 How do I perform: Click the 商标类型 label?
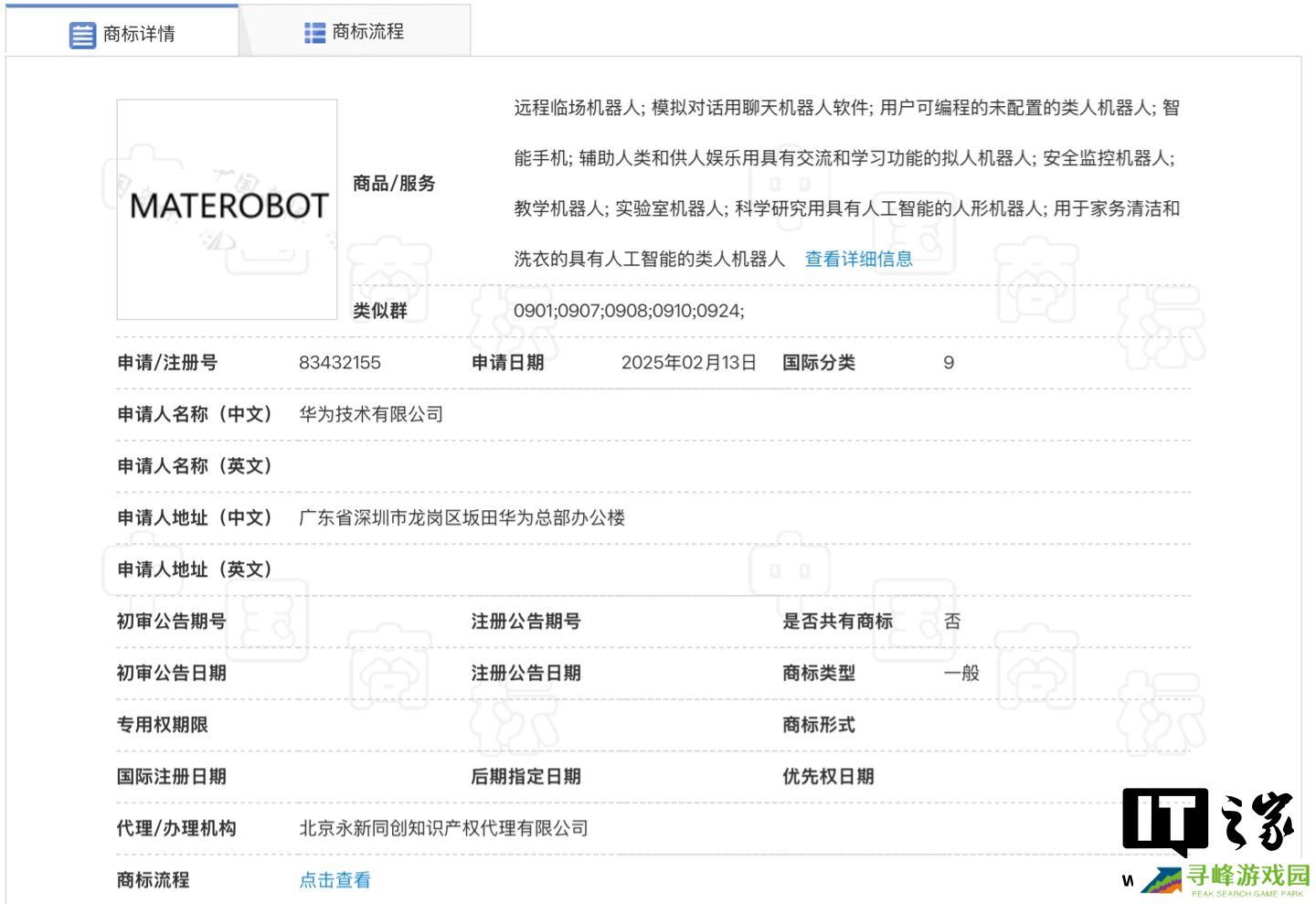pyautogui.click(x=819, y=673)
